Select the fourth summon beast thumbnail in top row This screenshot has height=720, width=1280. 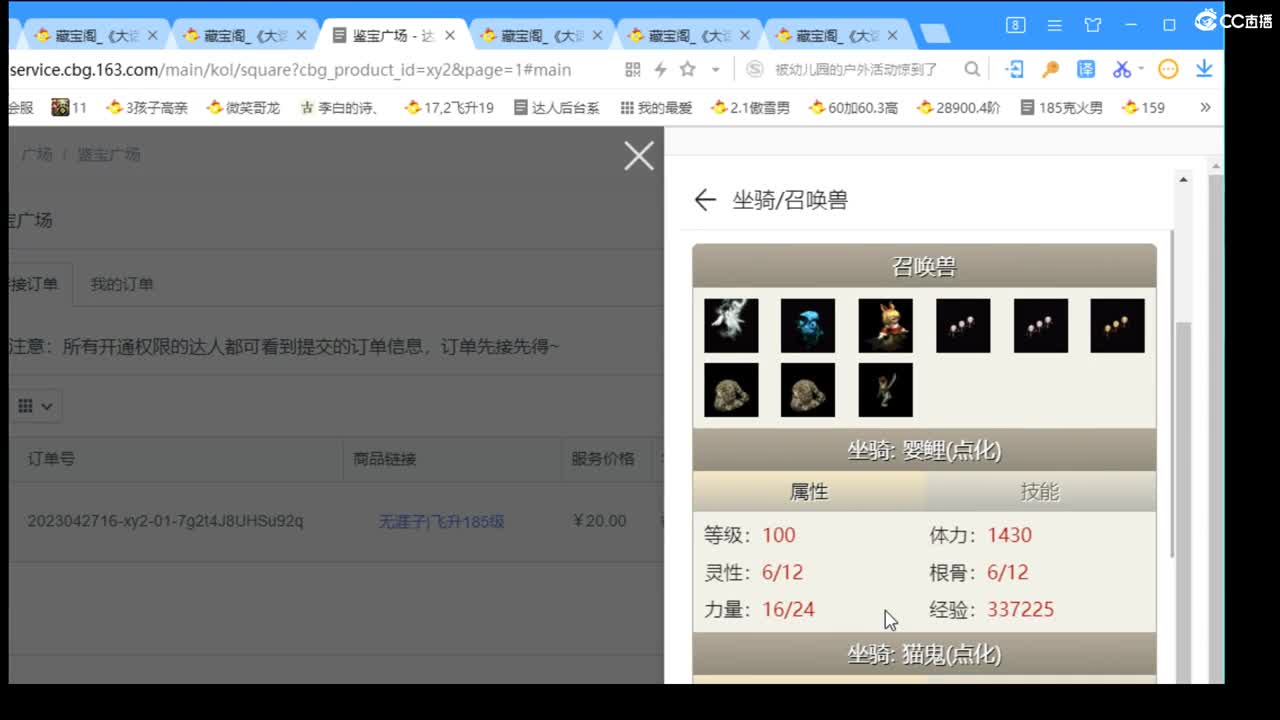coord(963,325)
